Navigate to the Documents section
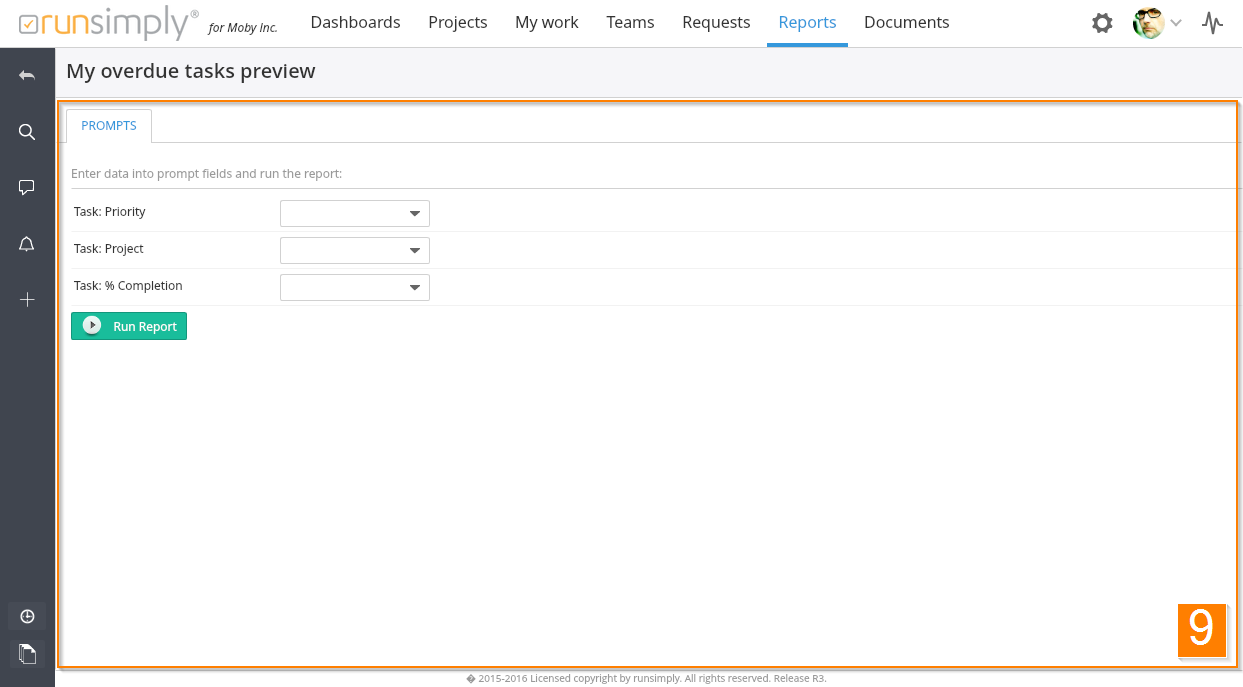The image size is (1243, 687). (906, 22)
